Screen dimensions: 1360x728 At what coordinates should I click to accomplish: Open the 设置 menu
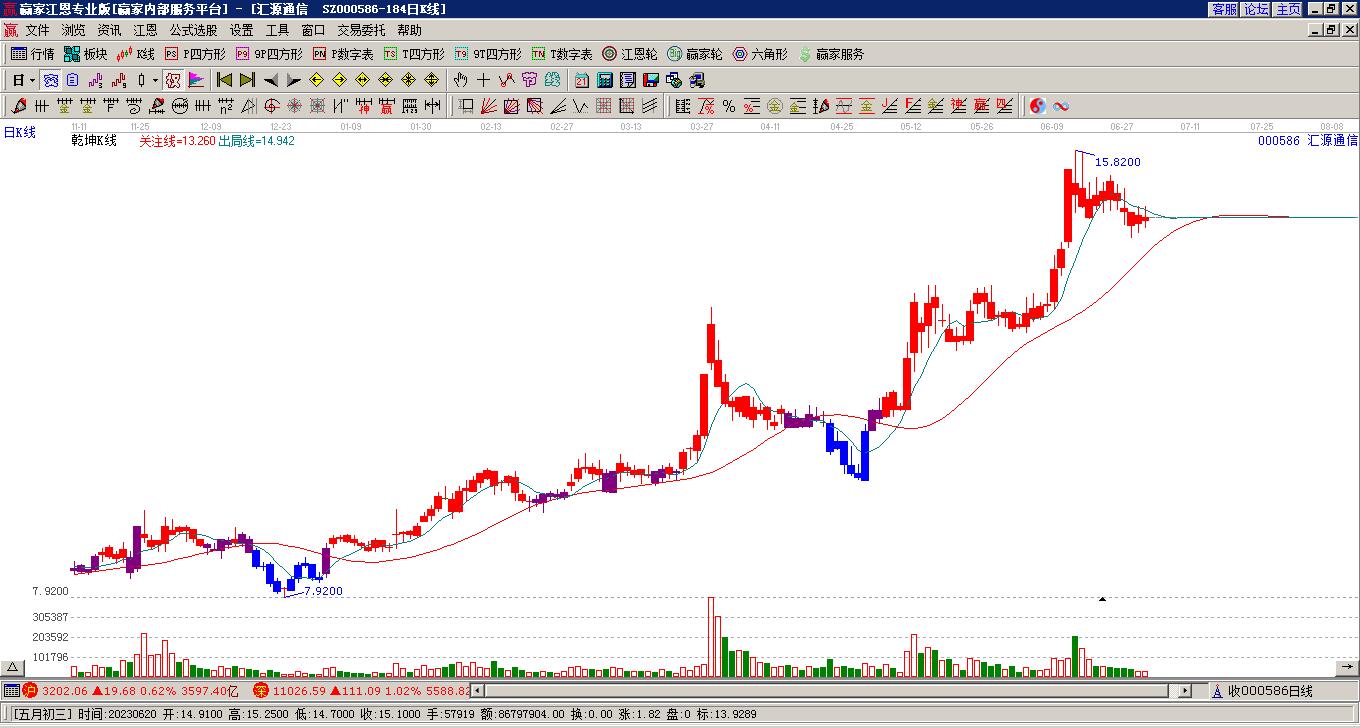(x=241, y=31)
